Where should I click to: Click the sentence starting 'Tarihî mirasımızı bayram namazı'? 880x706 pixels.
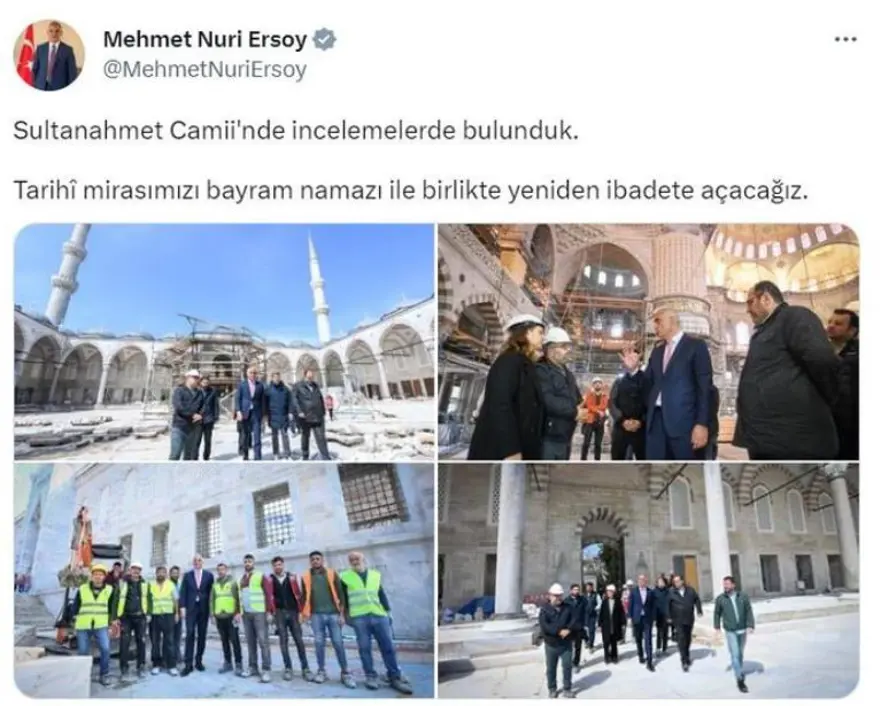410,191
